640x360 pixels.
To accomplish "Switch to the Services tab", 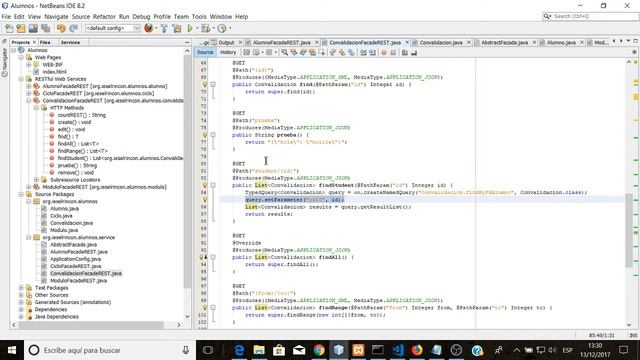I will click(x=70, y=42).
